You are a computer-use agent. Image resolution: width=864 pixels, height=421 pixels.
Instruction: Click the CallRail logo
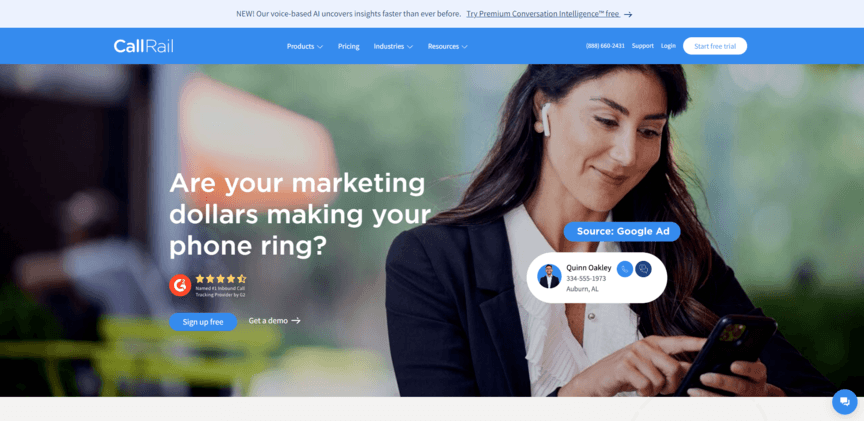click(144, 46)
